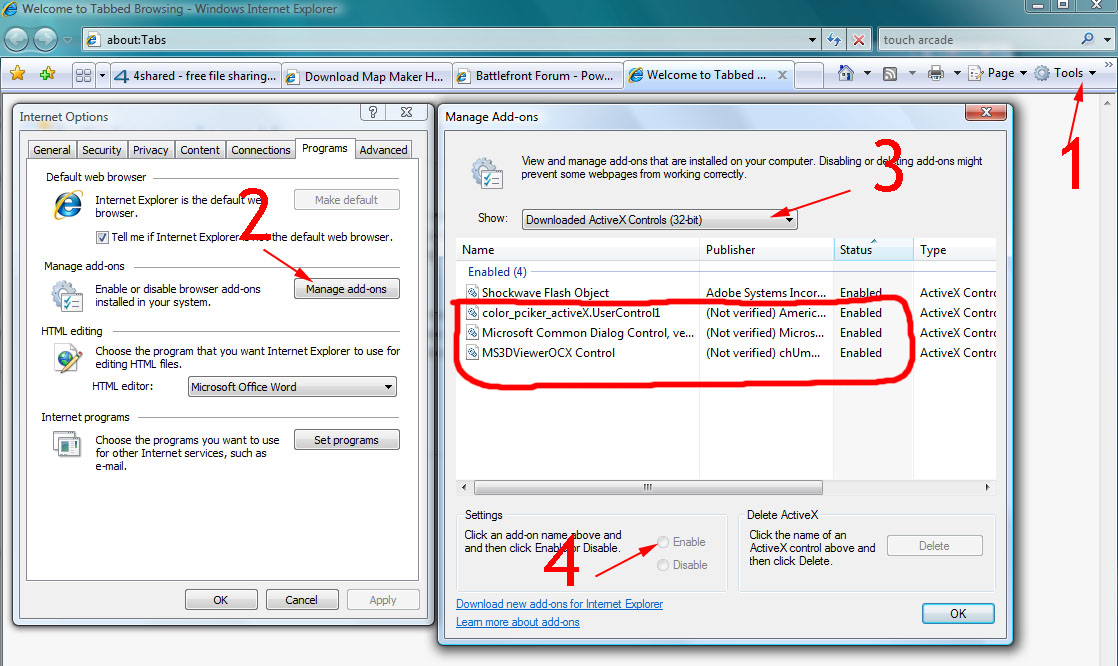Click the Shockwave Flash Object row icon
The height and width of the screenshot is (666, 1118).
472,292
